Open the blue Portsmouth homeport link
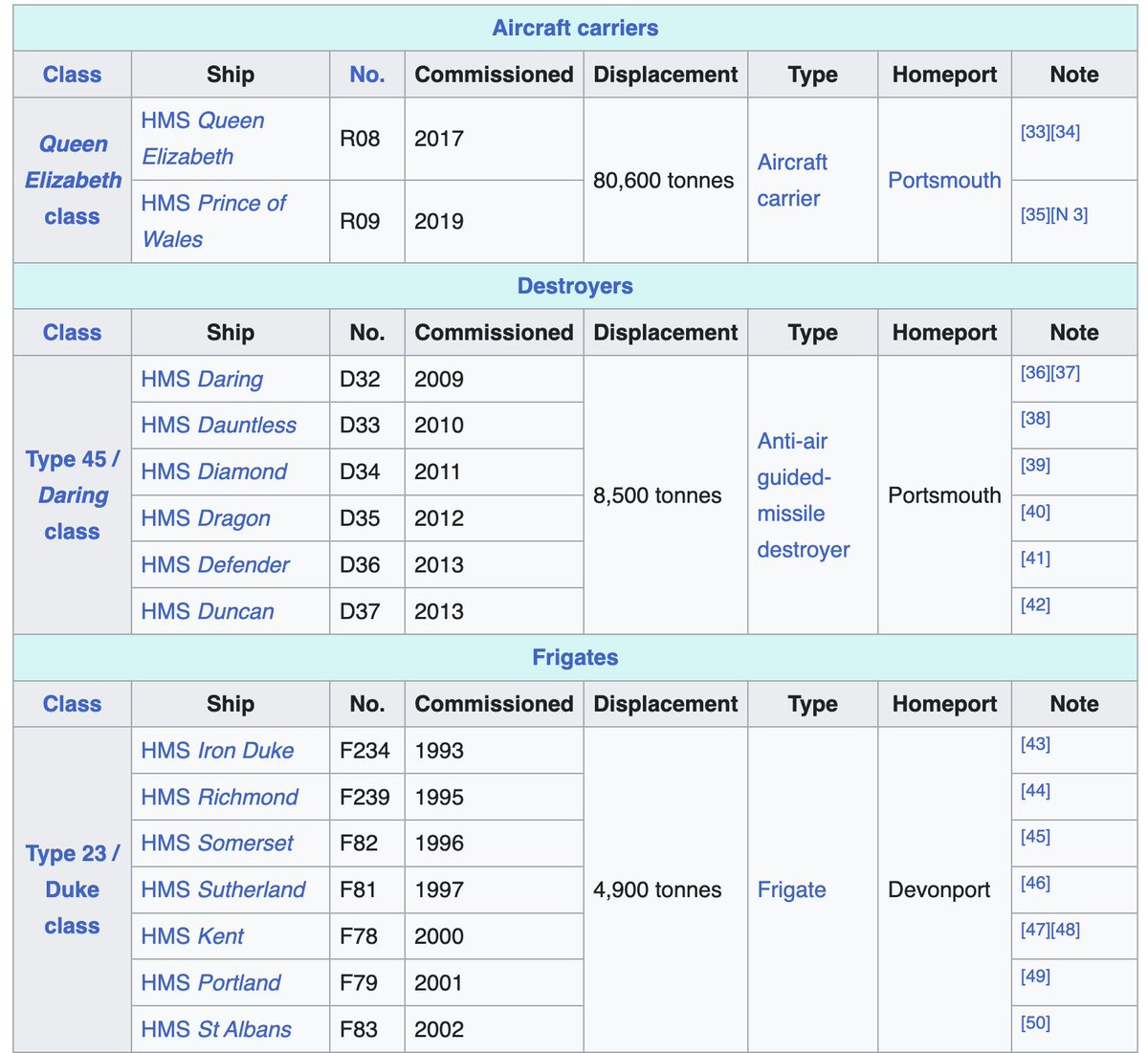 coord(944,180)
